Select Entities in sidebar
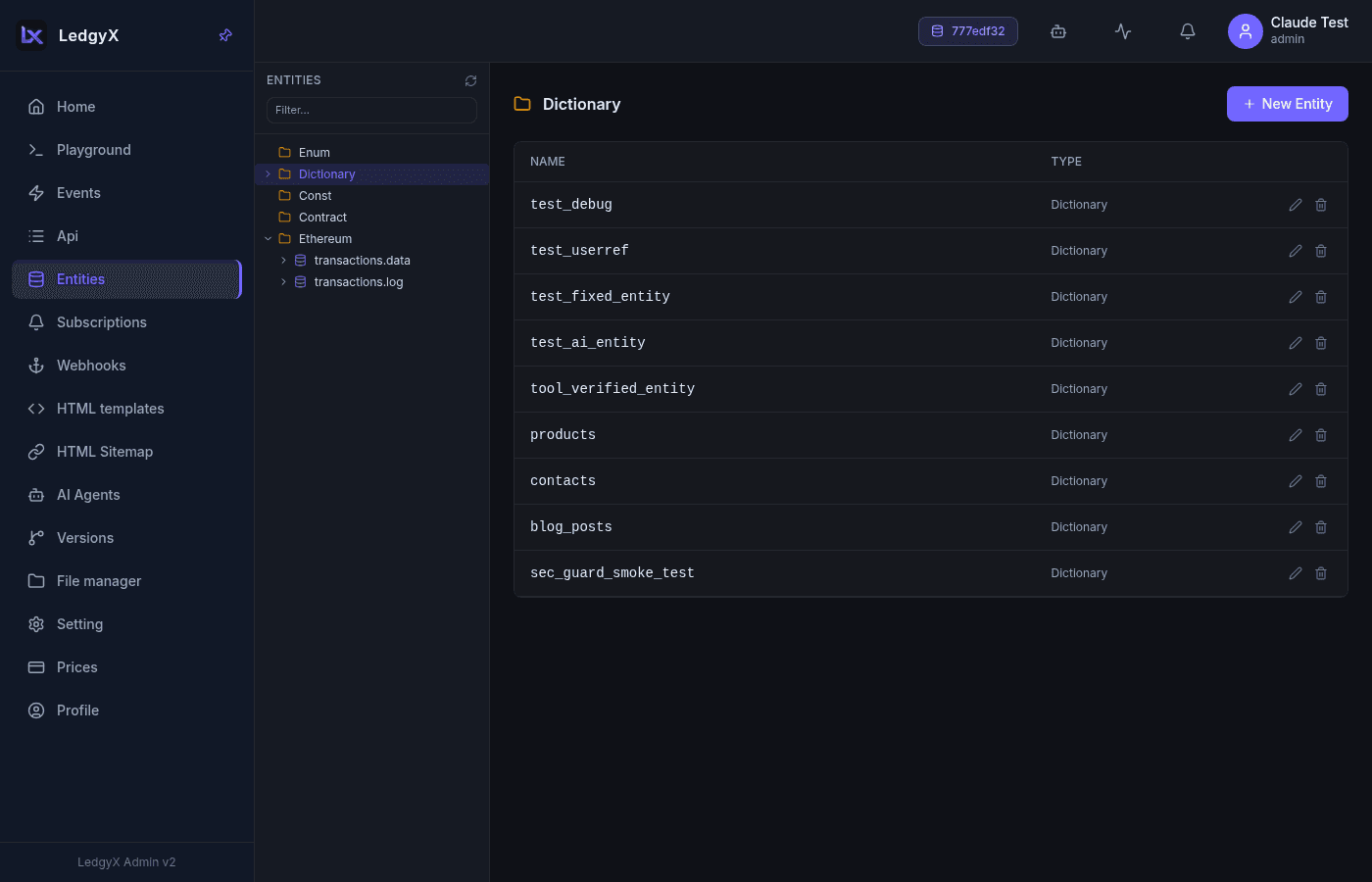Screen dimensions: 1372x882 126,279
